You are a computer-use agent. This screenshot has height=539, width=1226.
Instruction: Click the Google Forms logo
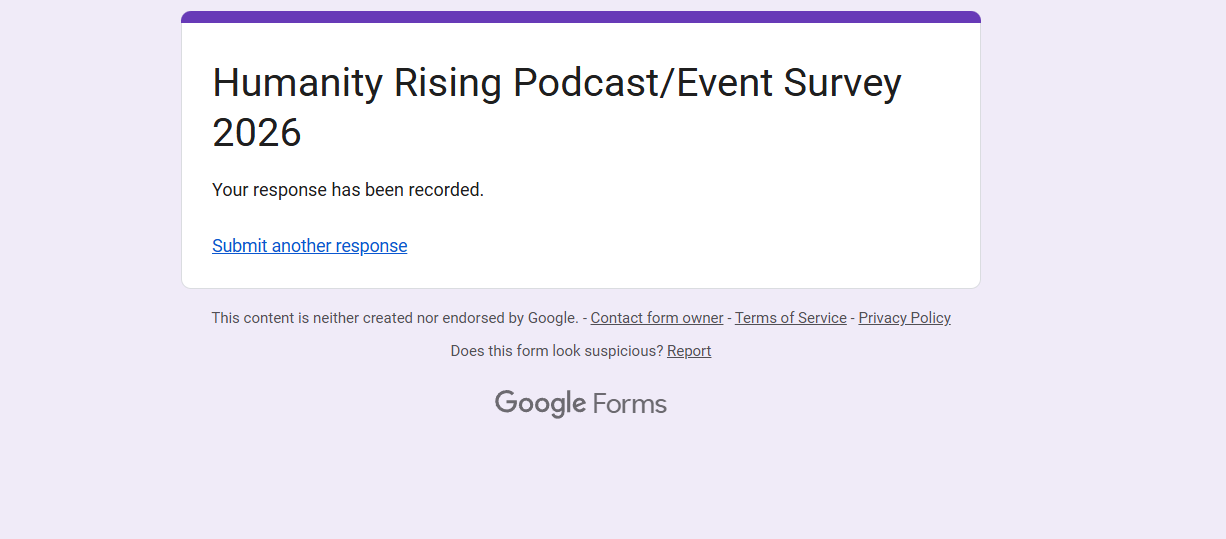coord(580,404)
